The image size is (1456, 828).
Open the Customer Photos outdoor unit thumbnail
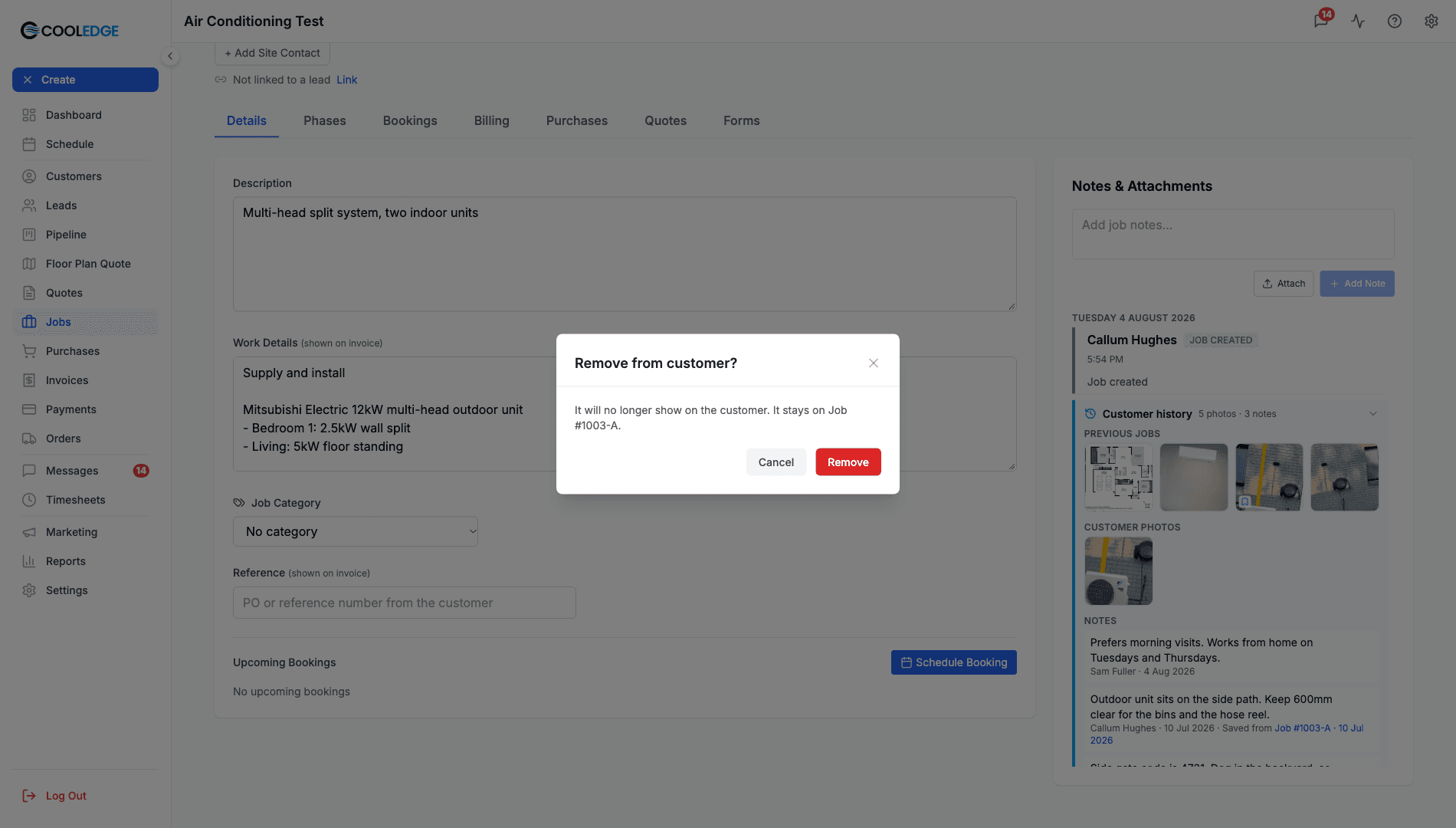[x=1119, y=571]
